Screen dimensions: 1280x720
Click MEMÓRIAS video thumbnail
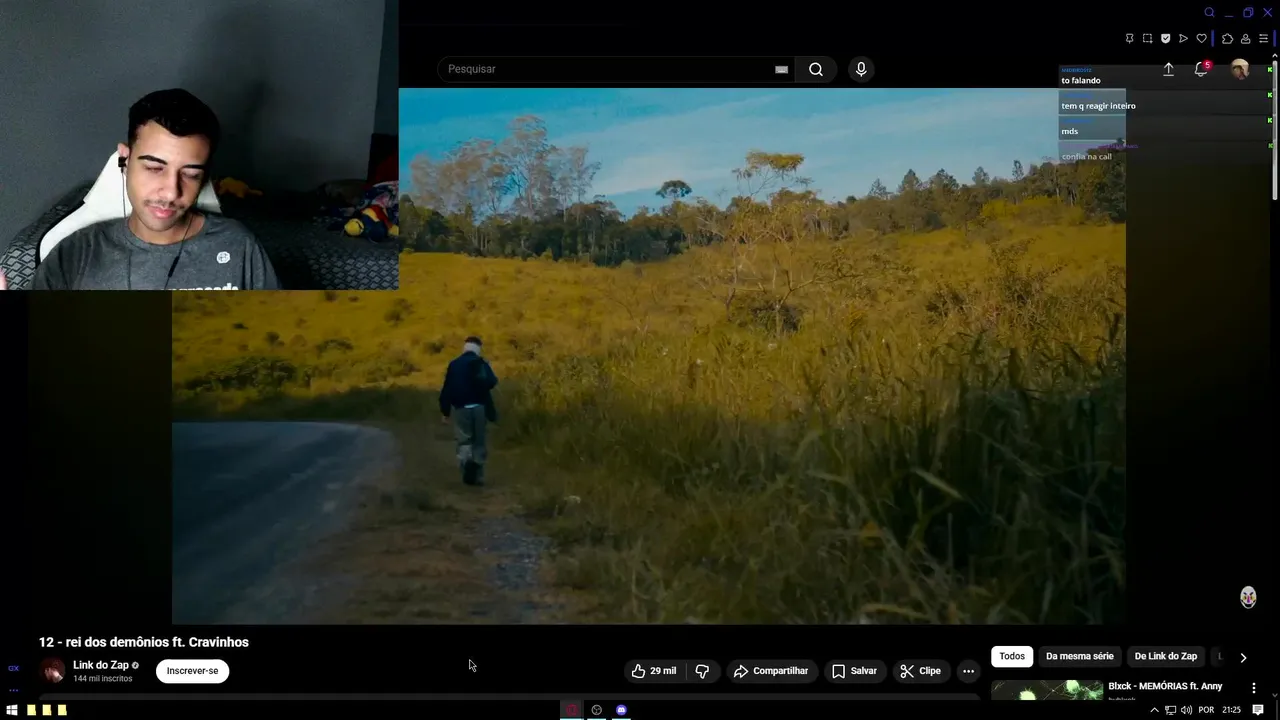point(1047,690)
